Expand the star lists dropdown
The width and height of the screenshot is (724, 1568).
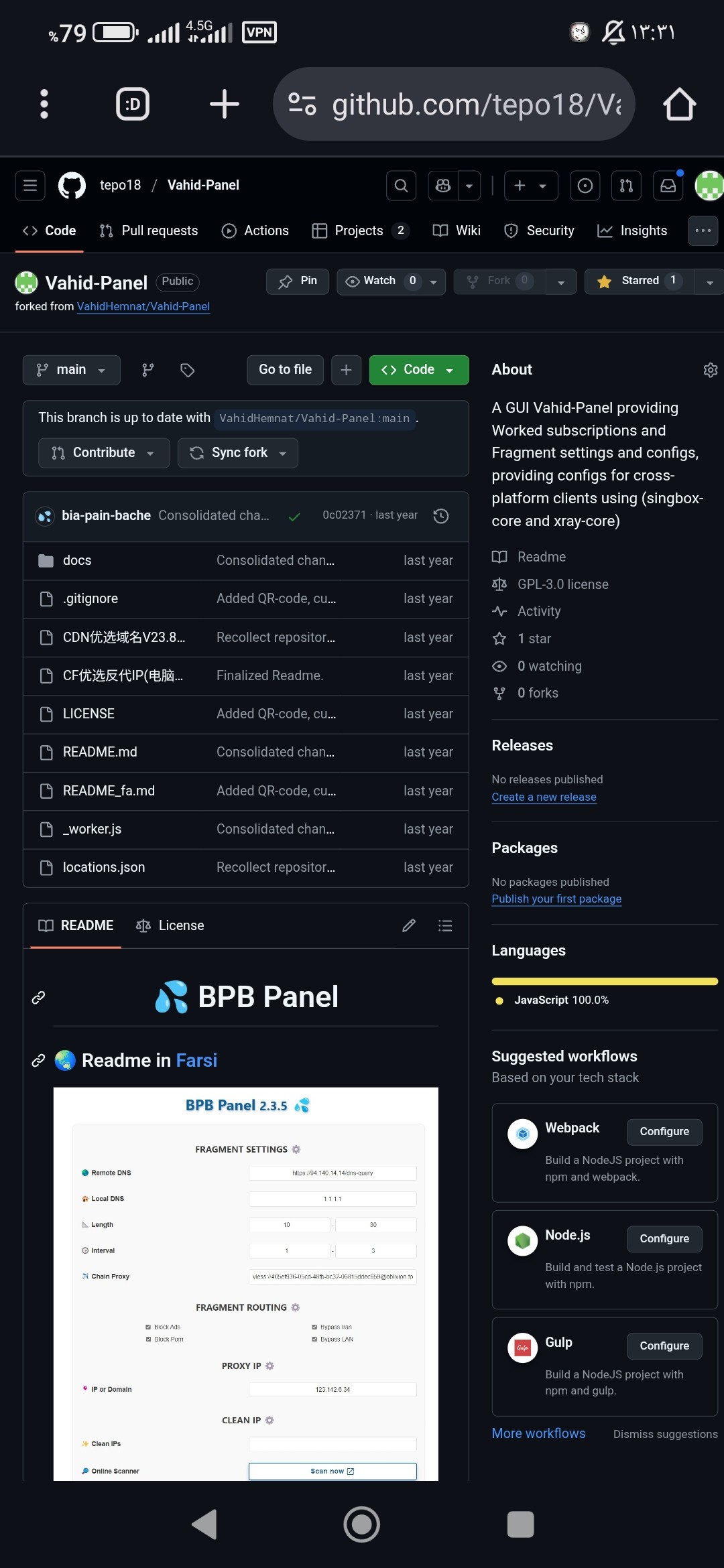click(709, 282)
